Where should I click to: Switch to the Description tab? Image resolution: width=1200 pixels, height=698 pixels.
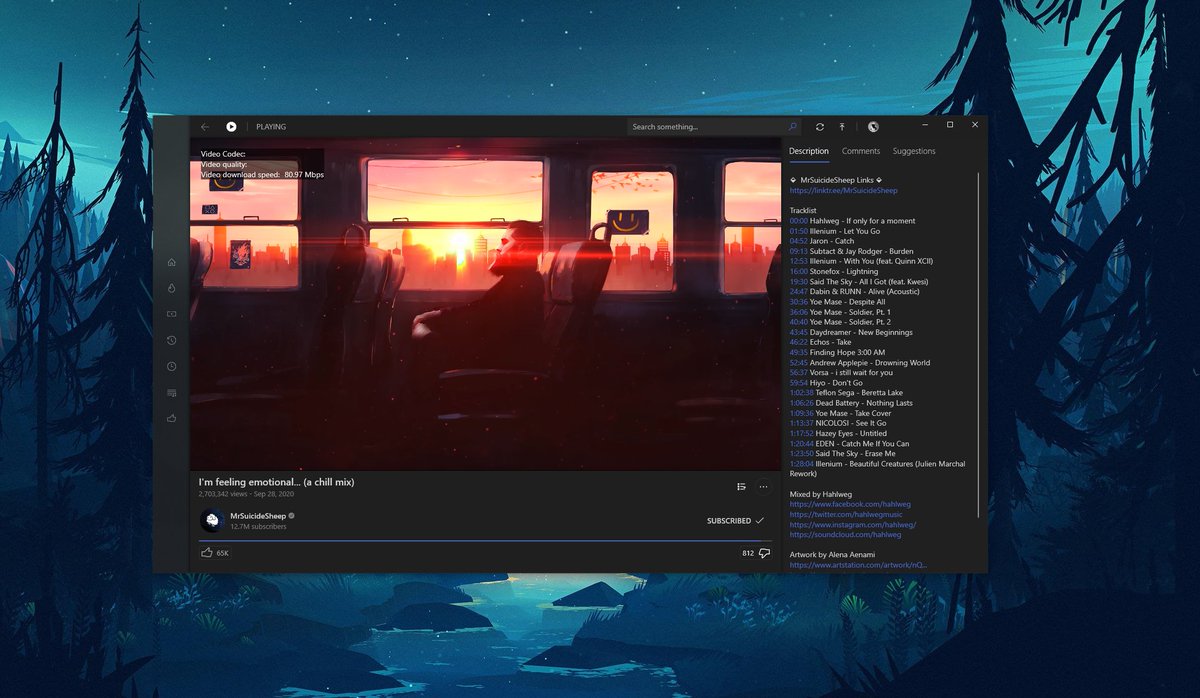[809, 151]
